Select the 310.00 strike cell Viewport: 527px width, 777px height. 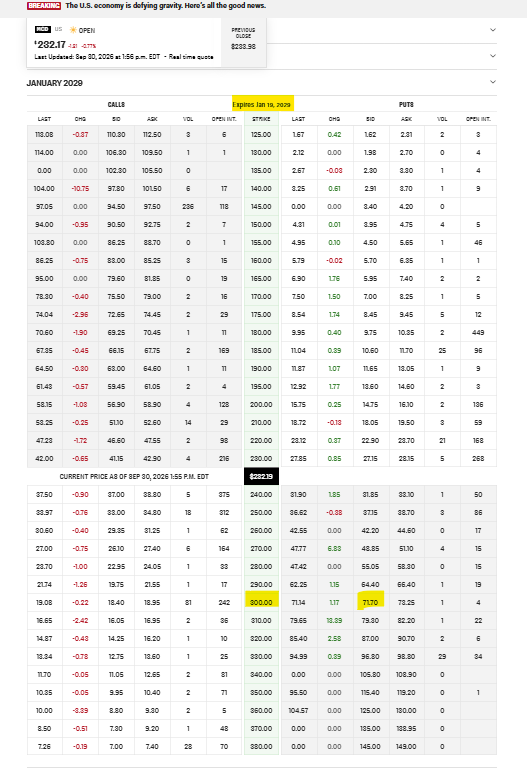261,620
